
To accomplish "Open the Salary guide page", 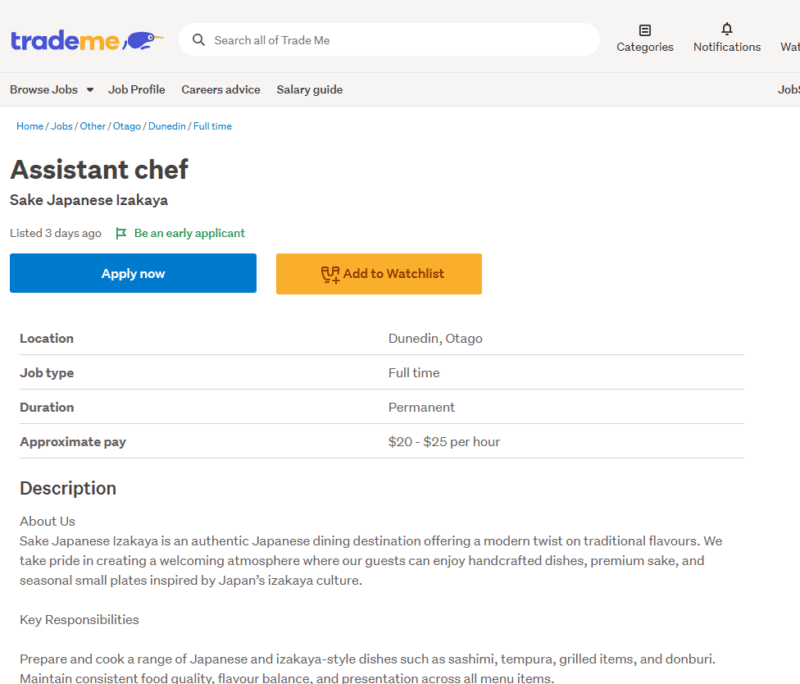I will pyautogui.click(x=309, y=90).
